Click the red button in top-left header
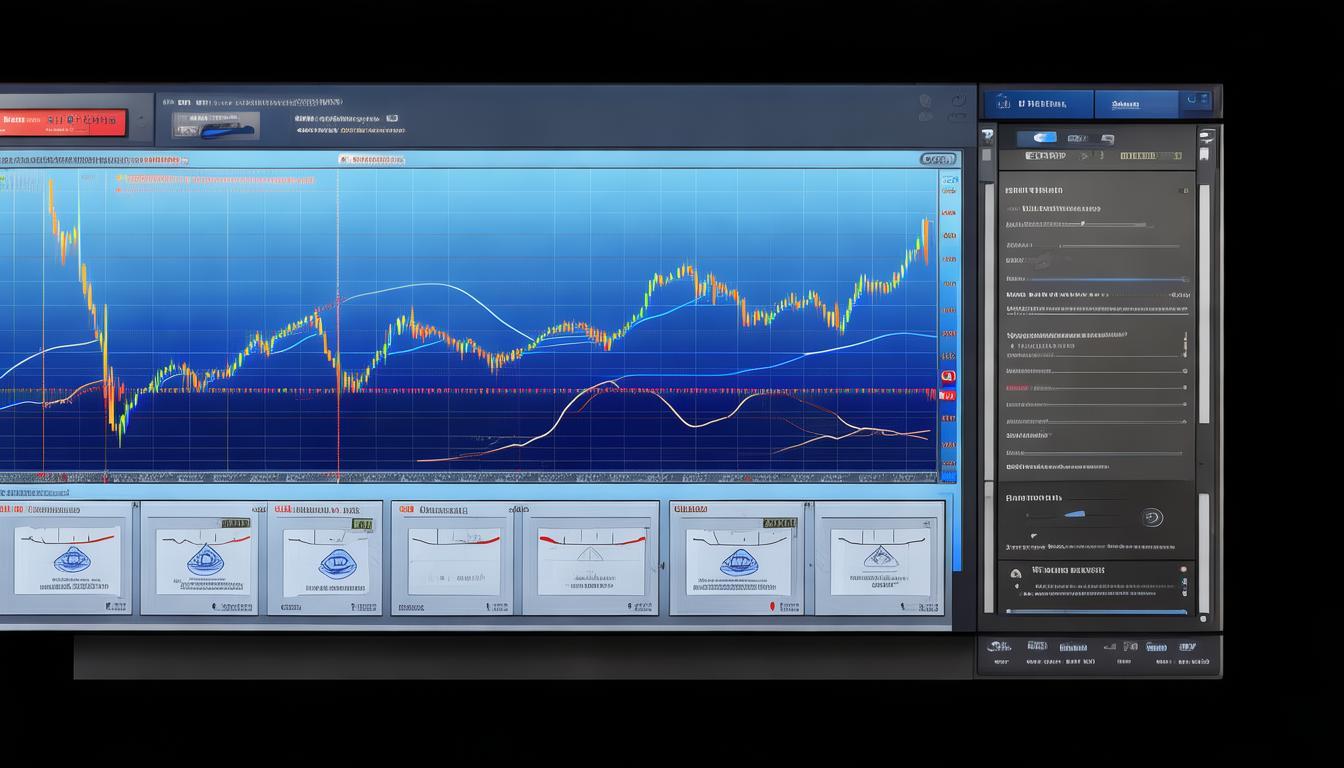 63,122
